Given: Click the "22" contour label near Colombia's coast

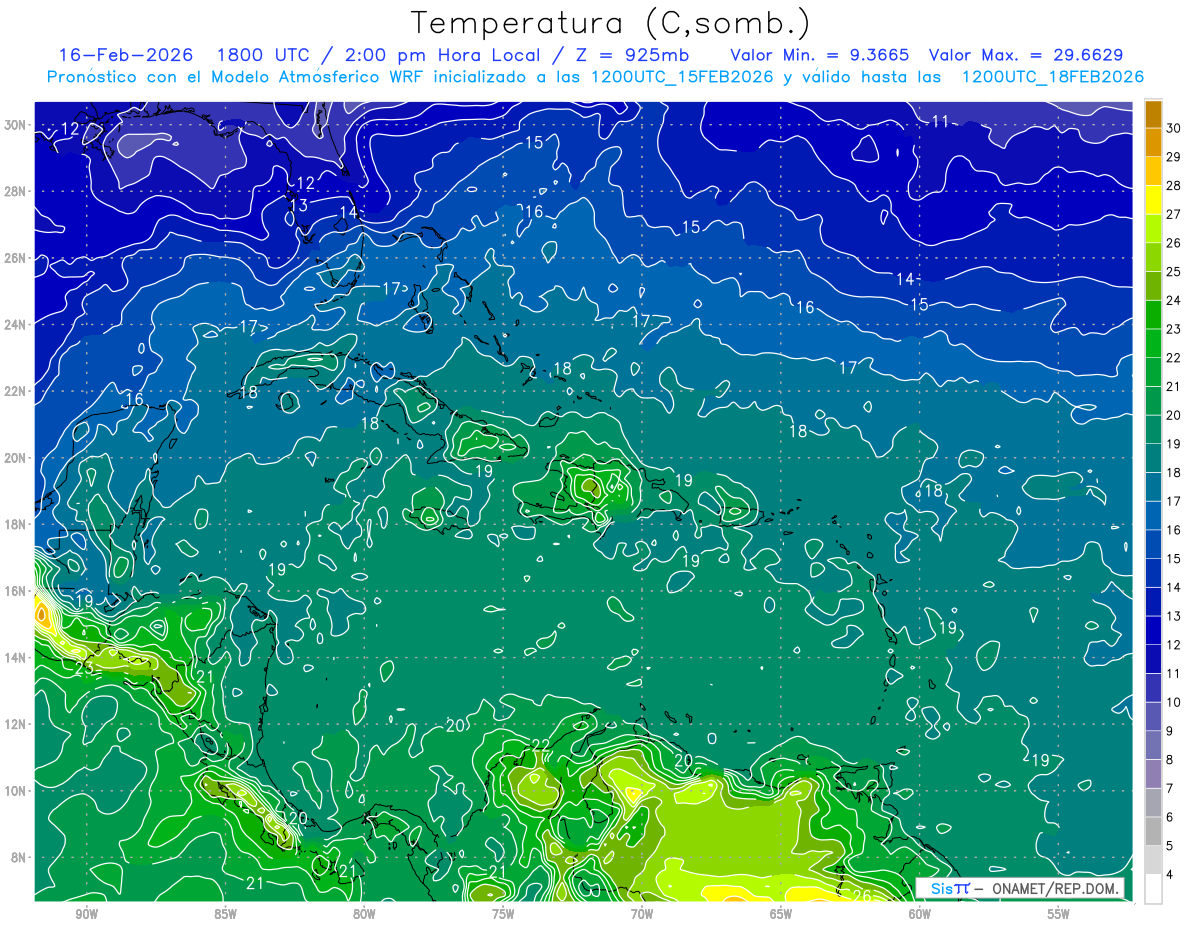Looking at the screenshot, I should coord(541,745).
